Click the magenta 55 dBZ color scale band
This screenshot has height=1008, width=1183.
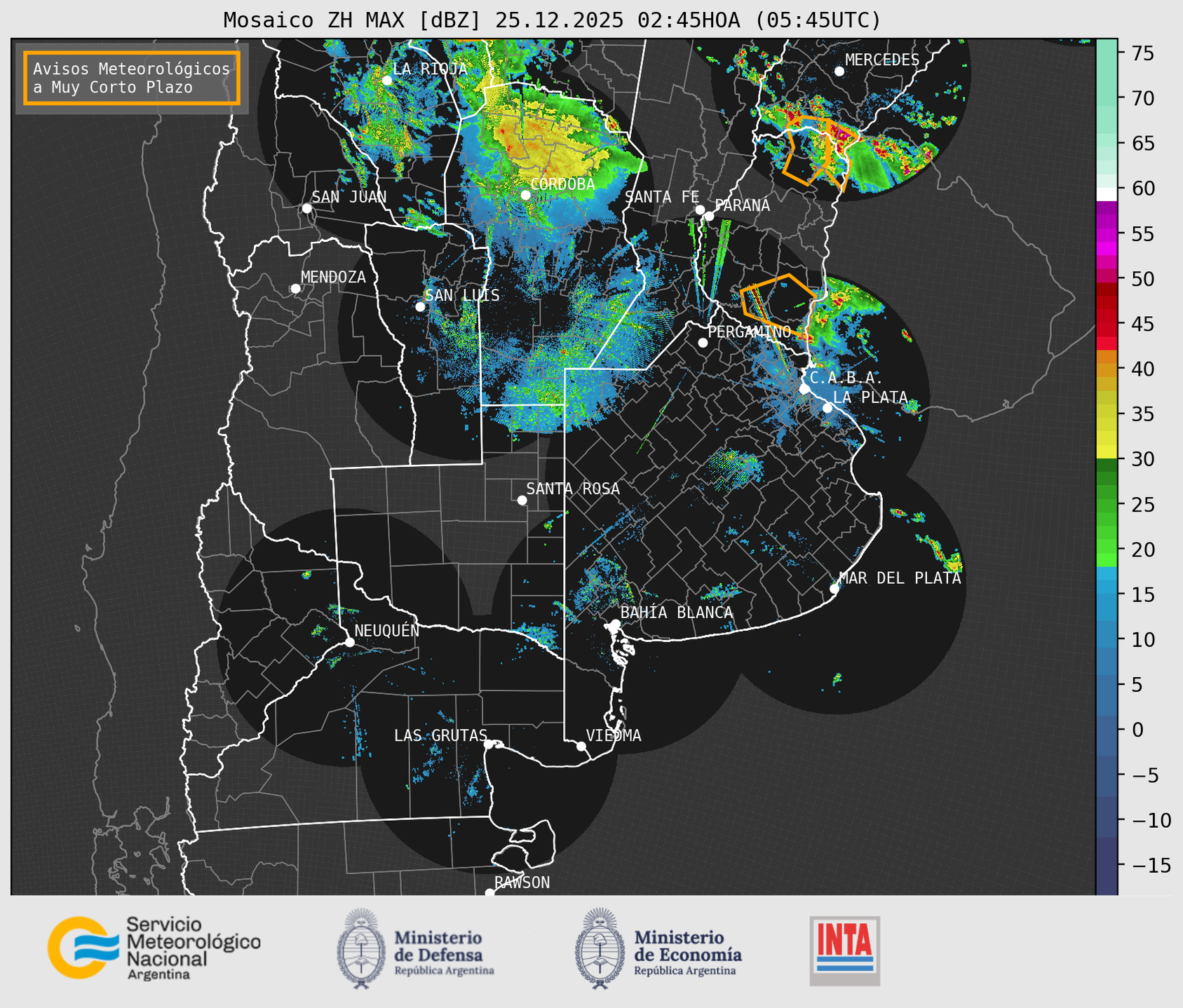pos(1107,233)
